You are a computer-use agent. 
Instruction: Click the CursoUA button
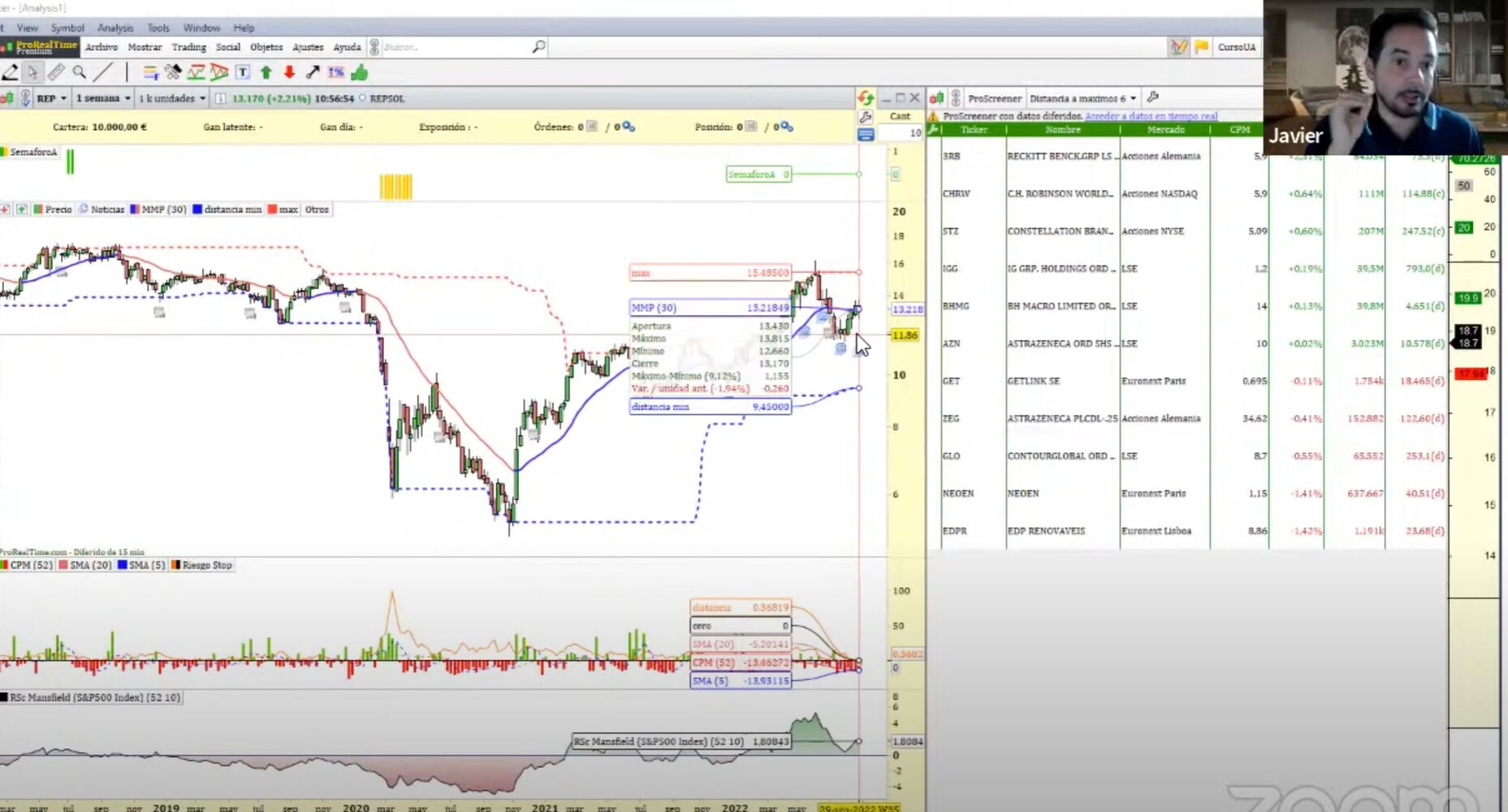[x=1237, y=47]
